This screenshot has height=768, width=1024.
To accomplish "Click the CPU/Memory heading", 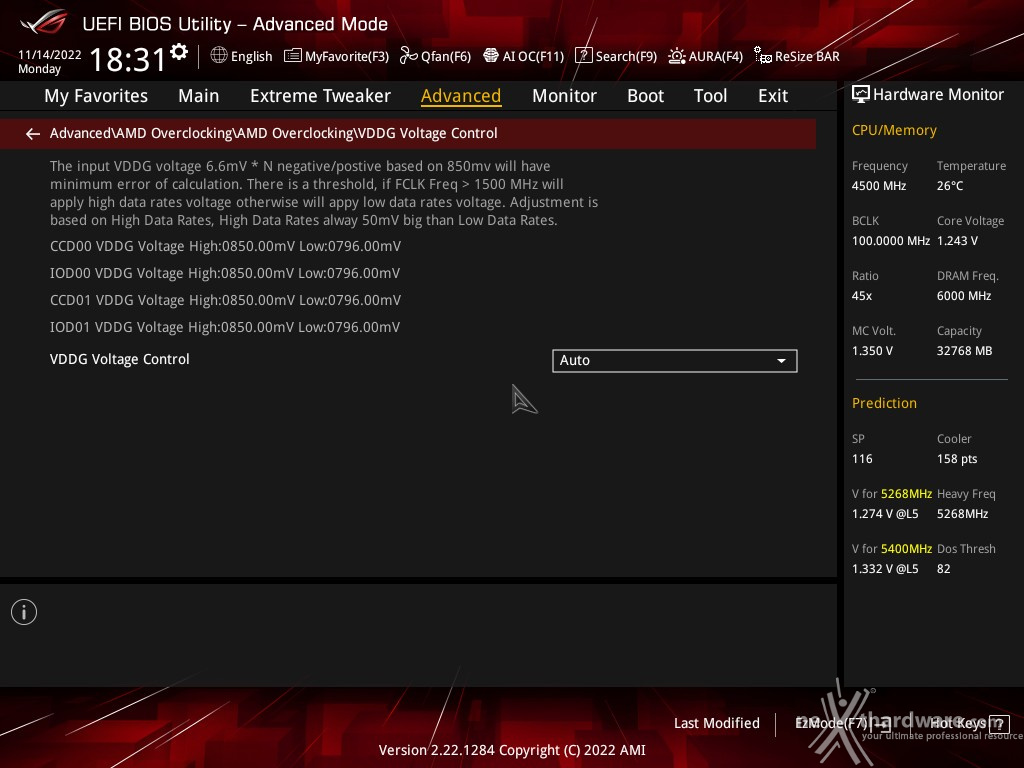I will tap(894, 131).
